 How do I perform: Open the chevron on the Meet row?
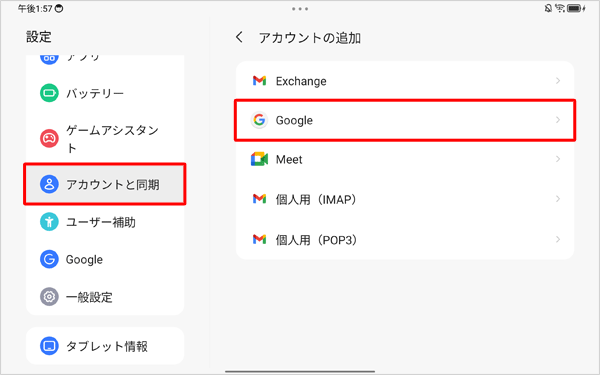[558, 159]
